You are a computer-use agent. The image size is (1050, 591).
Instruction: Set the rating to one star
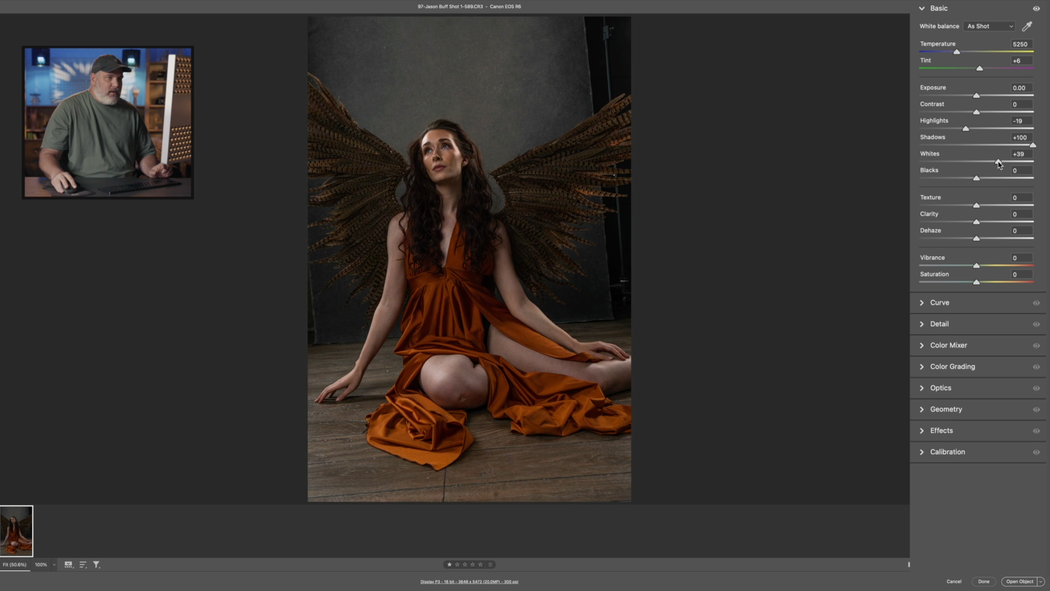[449, 565]
